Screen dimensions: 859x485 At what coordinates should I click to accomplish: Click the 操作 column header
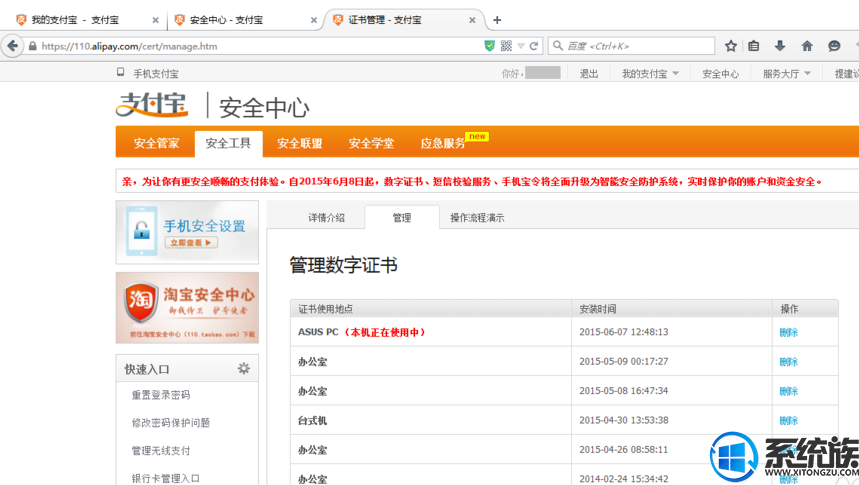click(789, 309)
